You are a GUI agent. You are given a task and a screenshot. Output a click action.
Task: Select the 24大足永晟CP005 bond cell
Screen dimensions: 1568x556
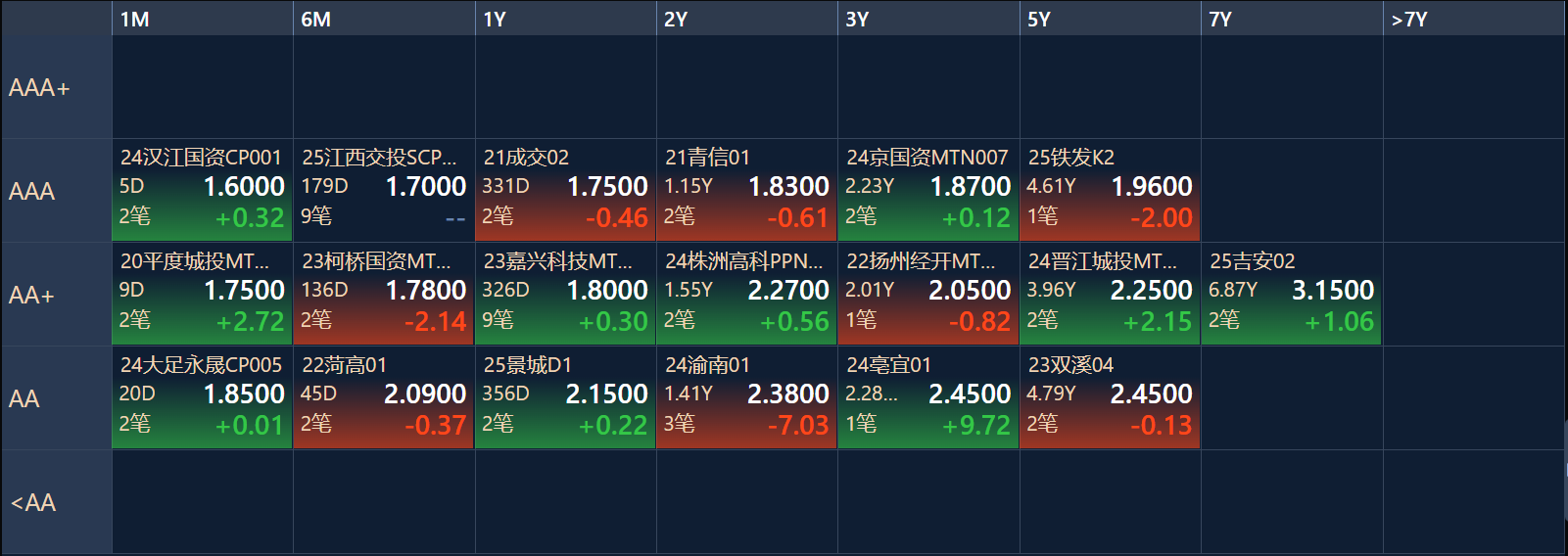point(202,397)
